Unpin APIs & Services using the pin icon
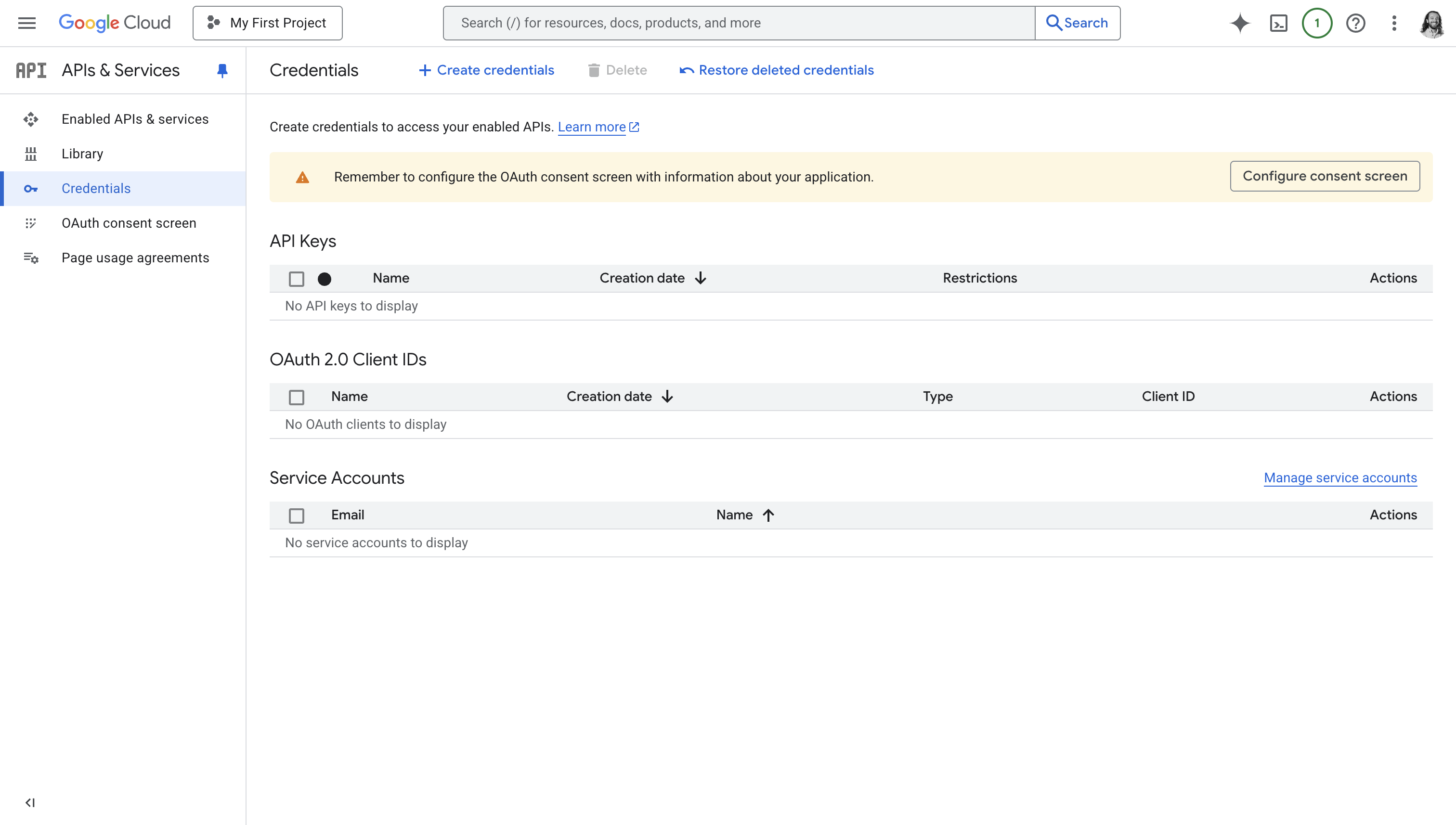Viewport: 1456px width, 825px height. 222,70
